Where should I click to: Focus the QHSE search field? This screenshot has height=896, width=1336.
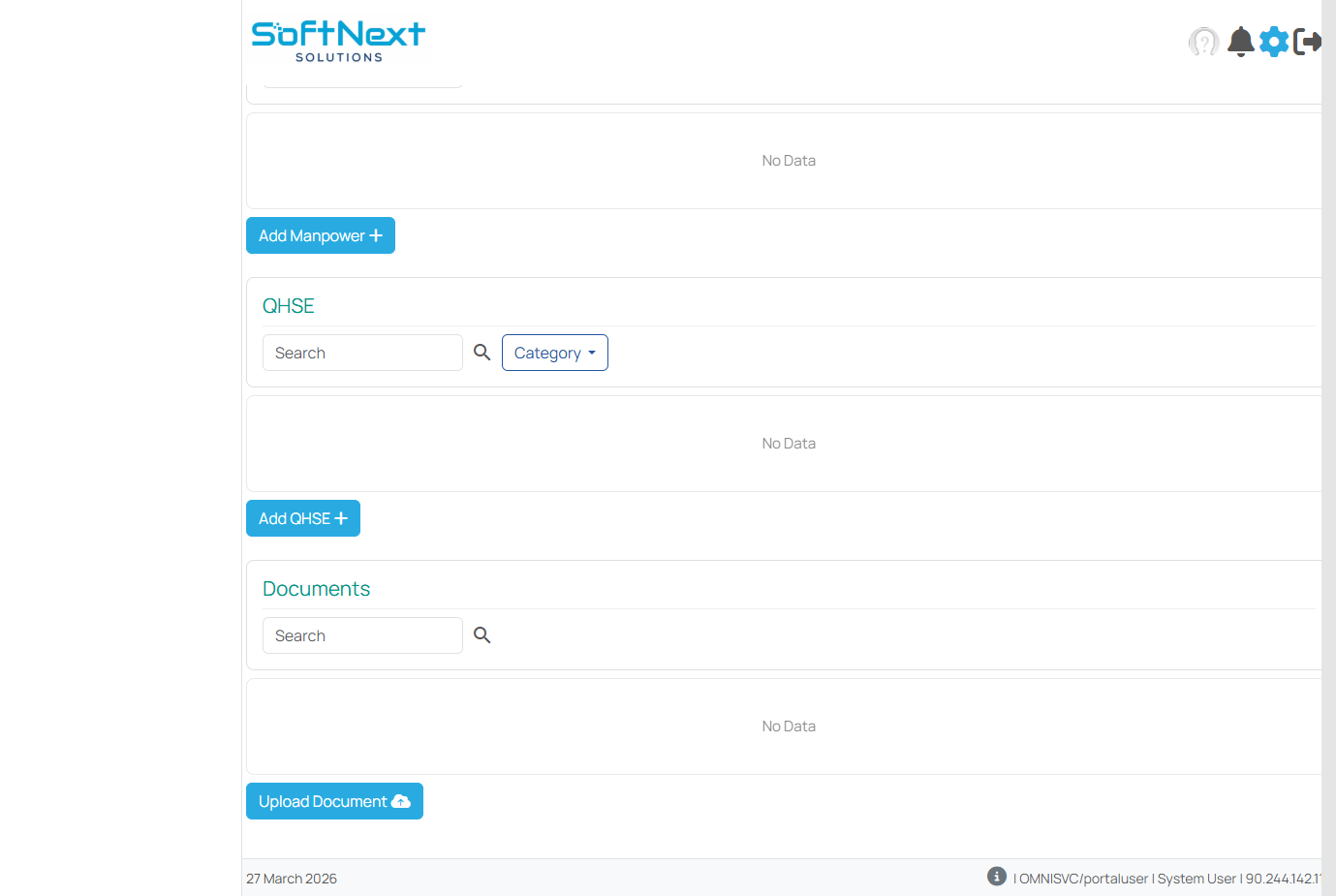tap(362, 353)
